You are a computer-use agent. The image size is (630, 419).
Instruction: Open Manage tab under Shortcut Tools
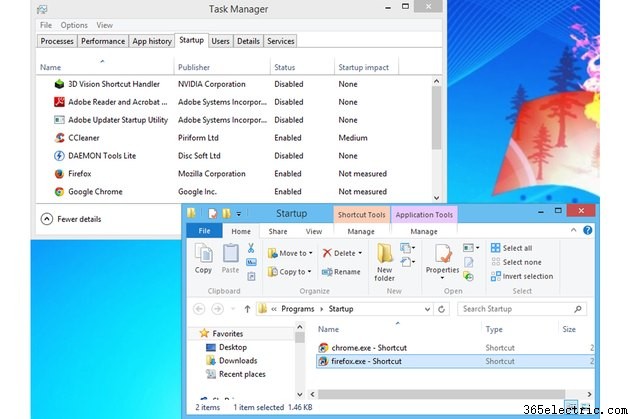tap(361, 231)
